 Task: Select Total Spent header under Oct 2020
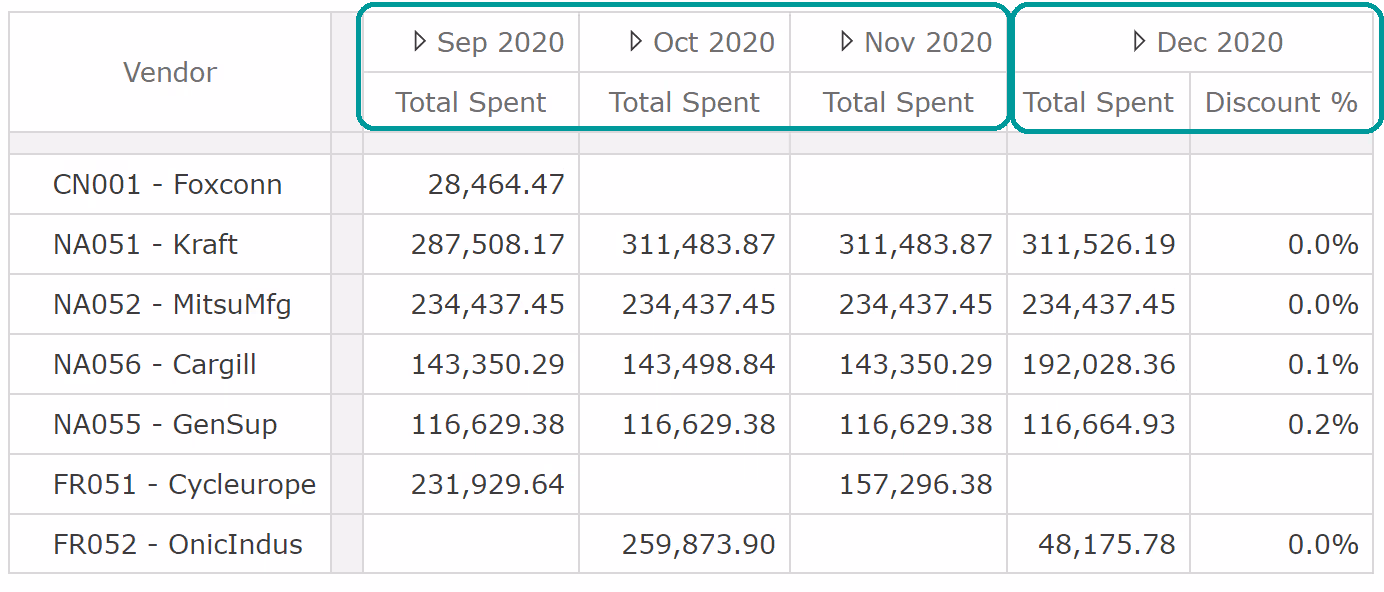coord(685,102)
